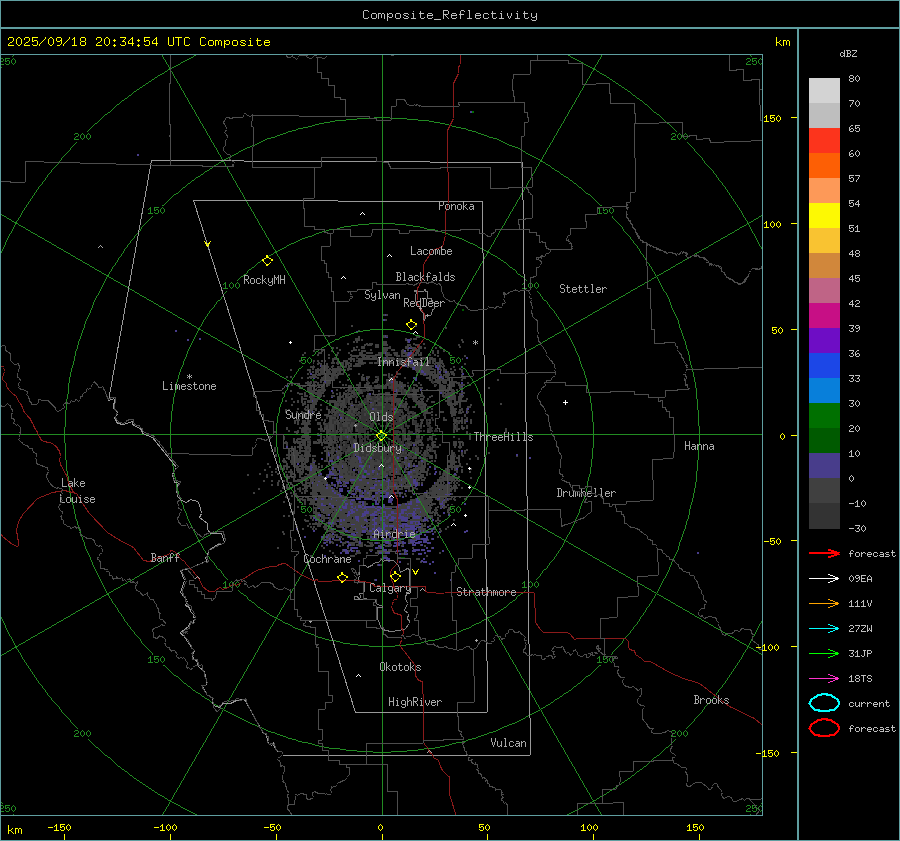Pick the yellow 51 dBZ color swatch

[824, 216]
